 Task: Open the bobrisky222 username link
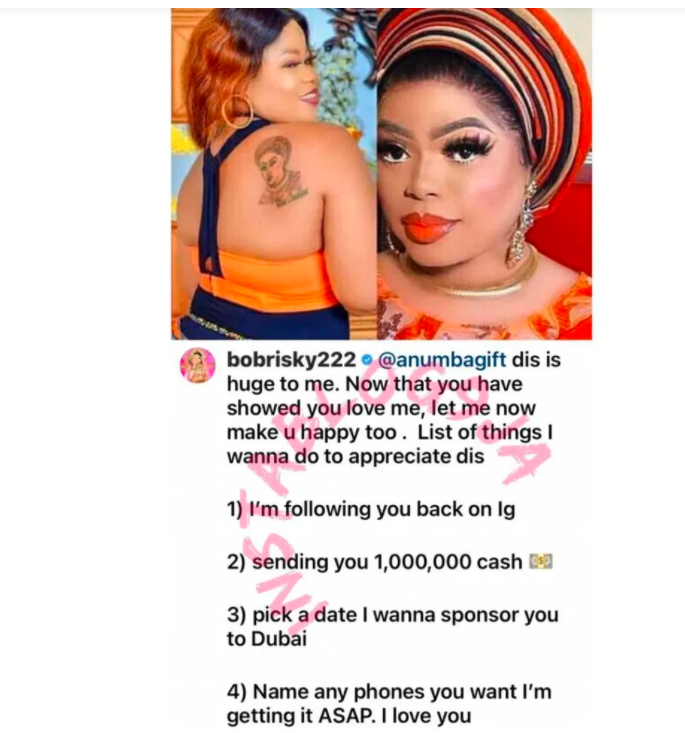point(291,359)
